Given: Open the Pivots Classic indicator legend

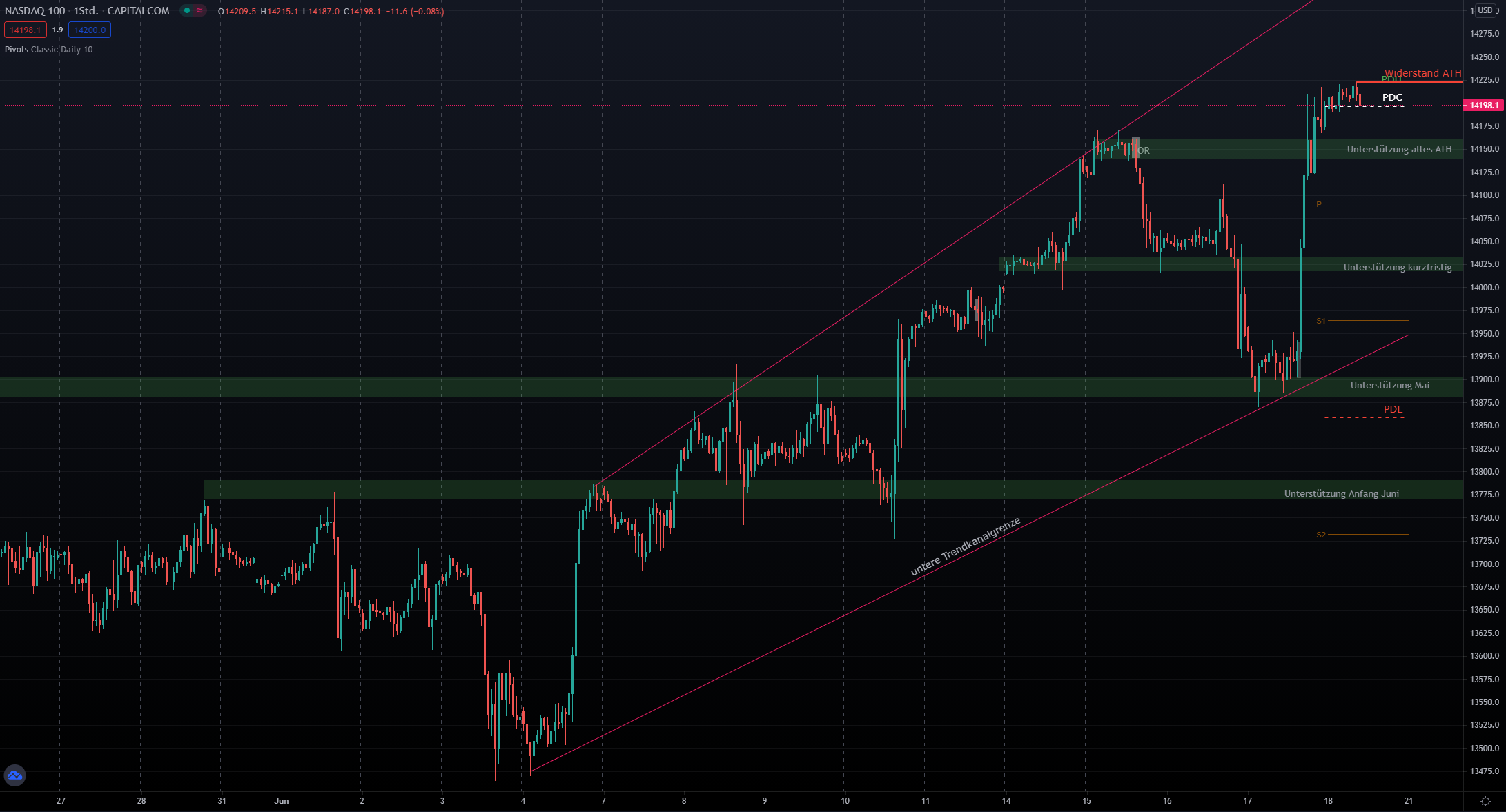Looking at the screenshot, I should (x=48, y=50).
